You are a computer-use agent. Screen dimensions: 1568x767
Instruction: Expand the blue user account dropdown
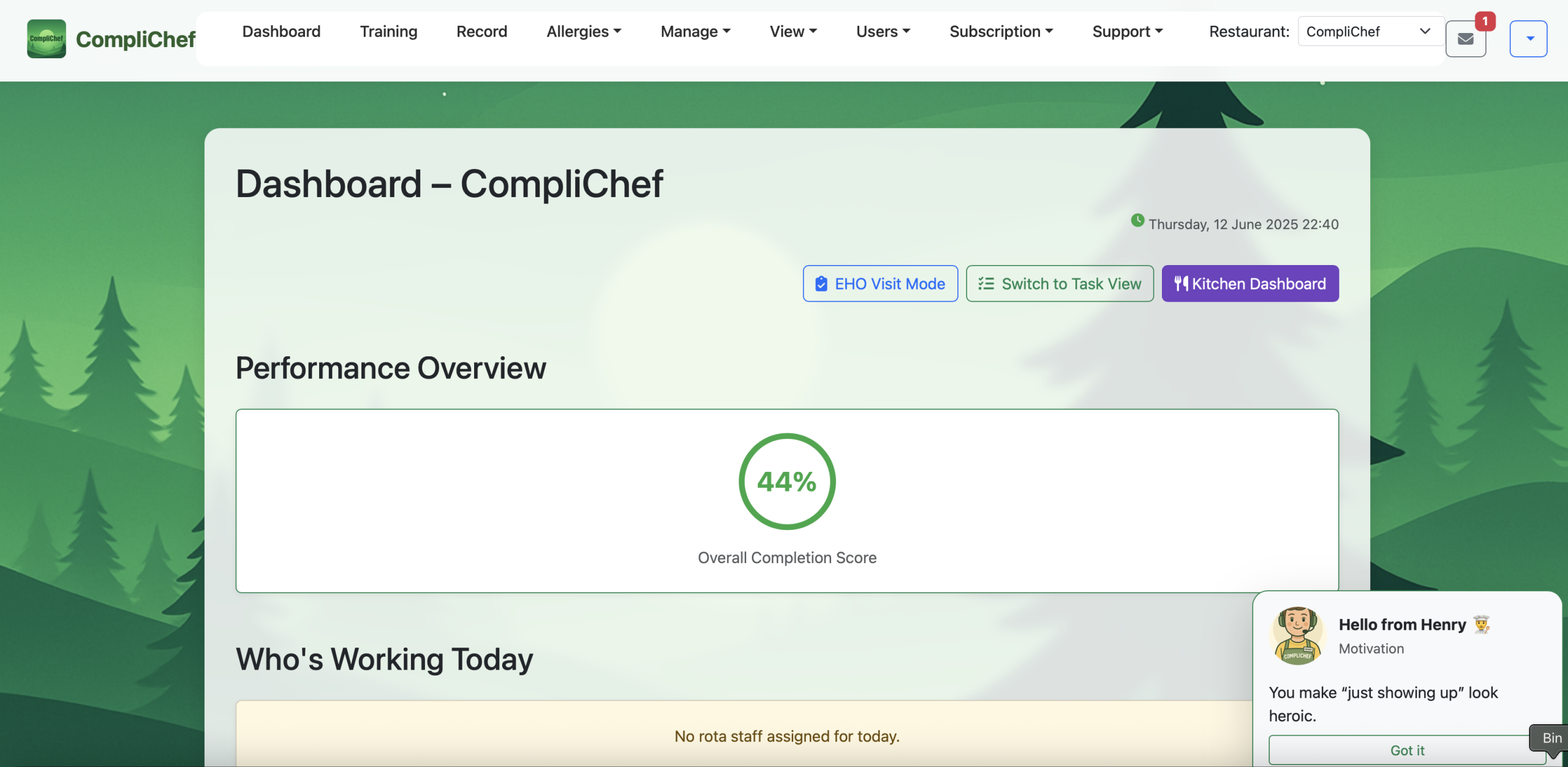[1529, 39]
